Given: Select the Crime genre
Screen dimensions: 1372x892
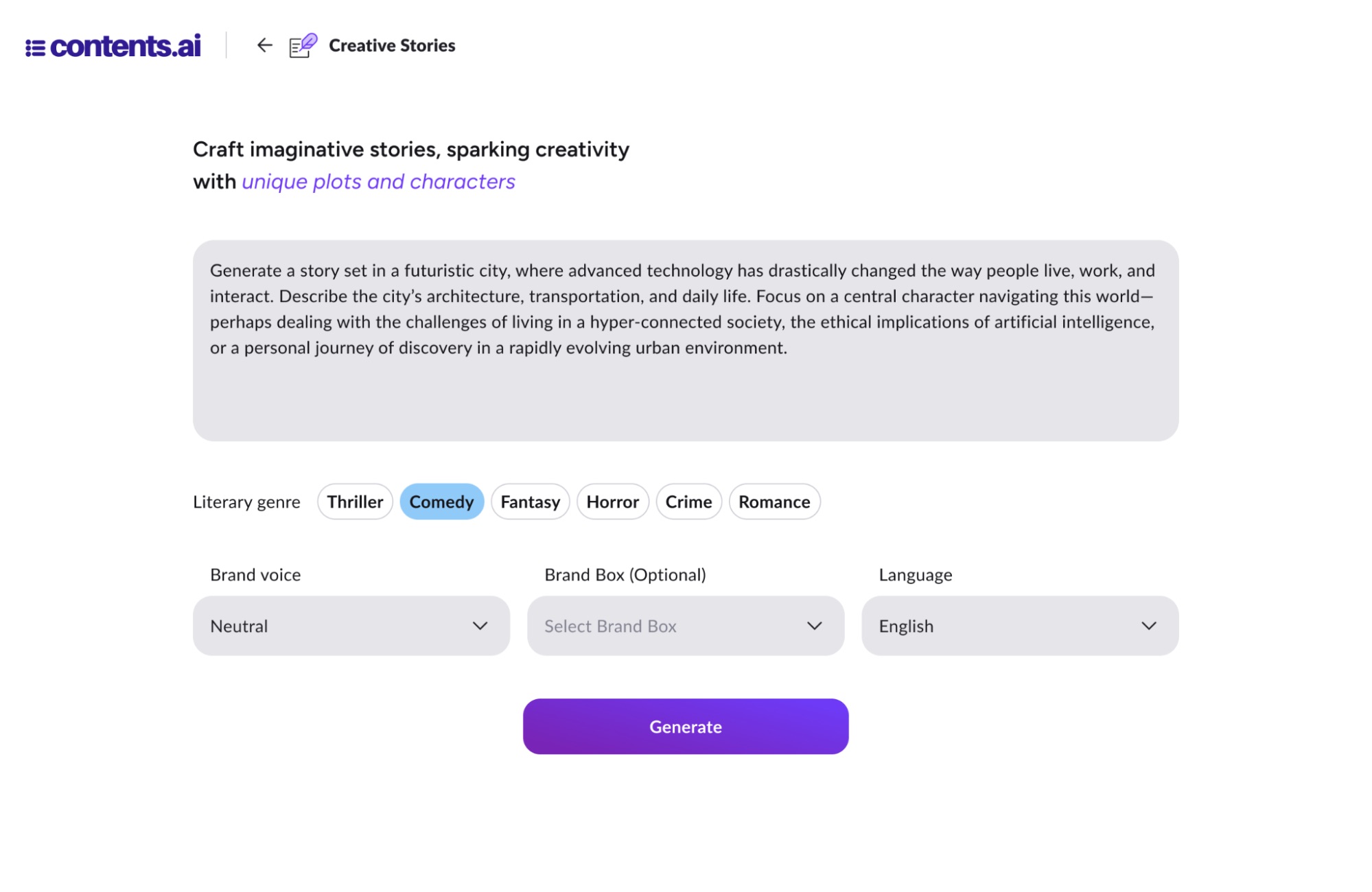Looking at the screenshot, I should pyautogui.click(x=688, y=502).
